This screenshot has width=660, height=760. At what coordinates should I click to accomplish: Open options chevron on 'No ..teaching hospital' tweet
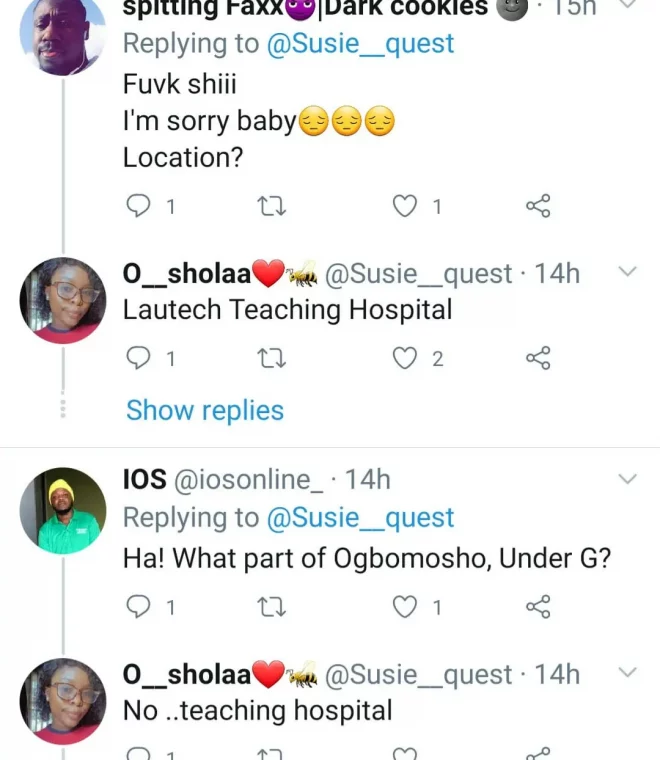pyautogui.click(x=627, y=672)
